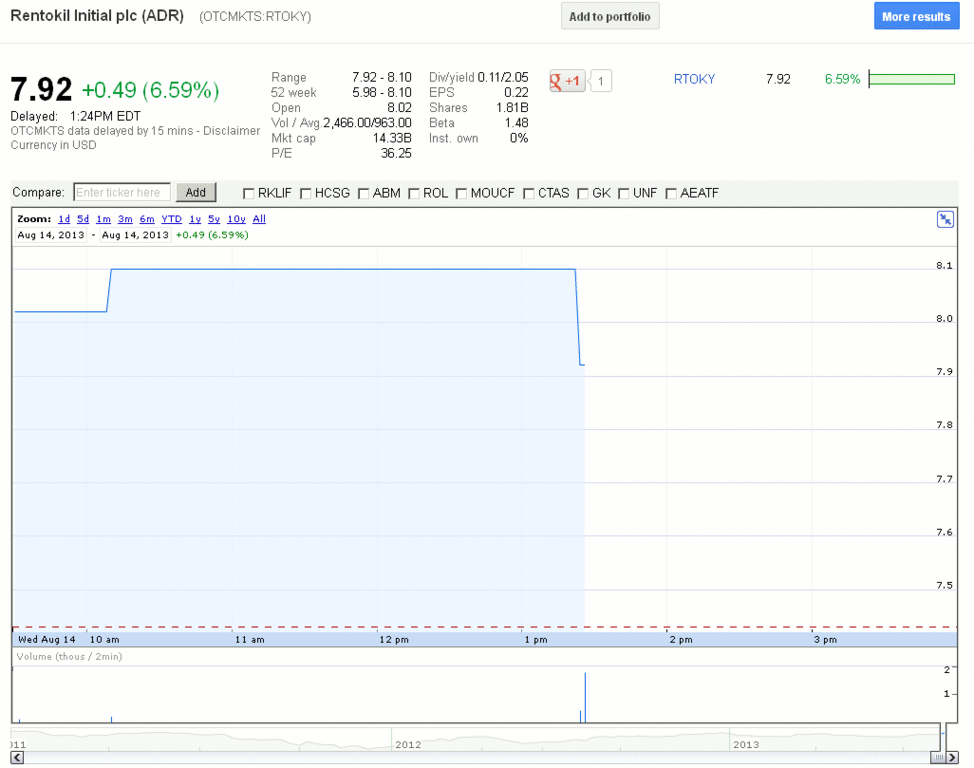Tick the HCSG comparison checkbox
The height and width of the screenshot is (768, 974).
[306, 194]
